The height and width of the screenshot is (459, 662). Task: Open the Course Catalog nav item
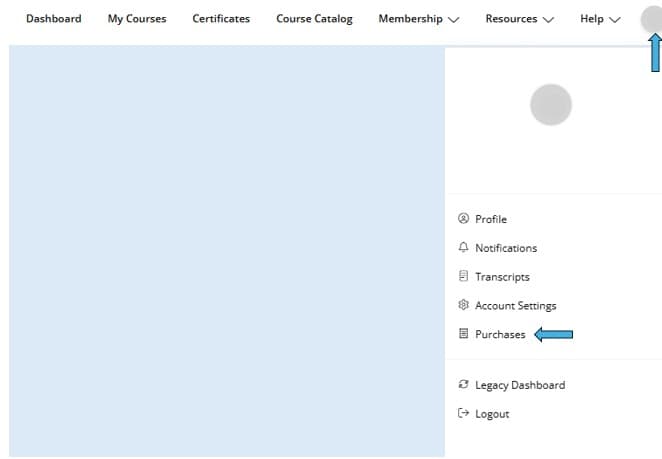[314, 19]
